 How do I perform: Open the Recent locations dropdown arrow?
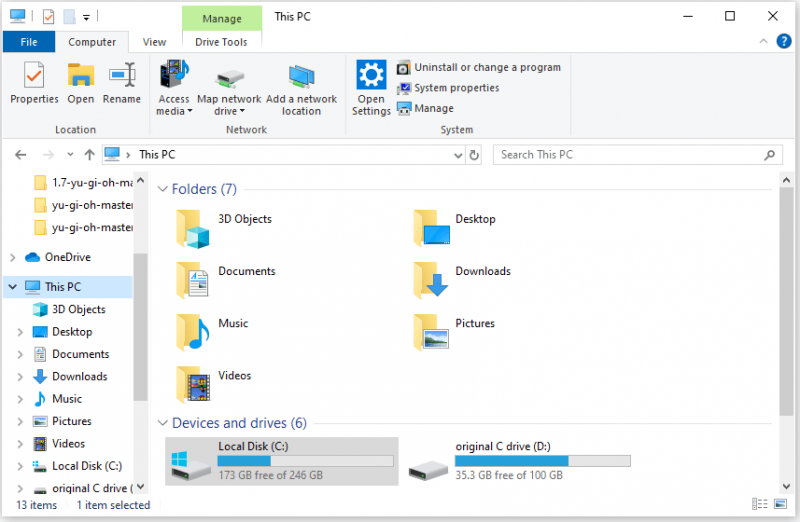[x=70, y=154]
